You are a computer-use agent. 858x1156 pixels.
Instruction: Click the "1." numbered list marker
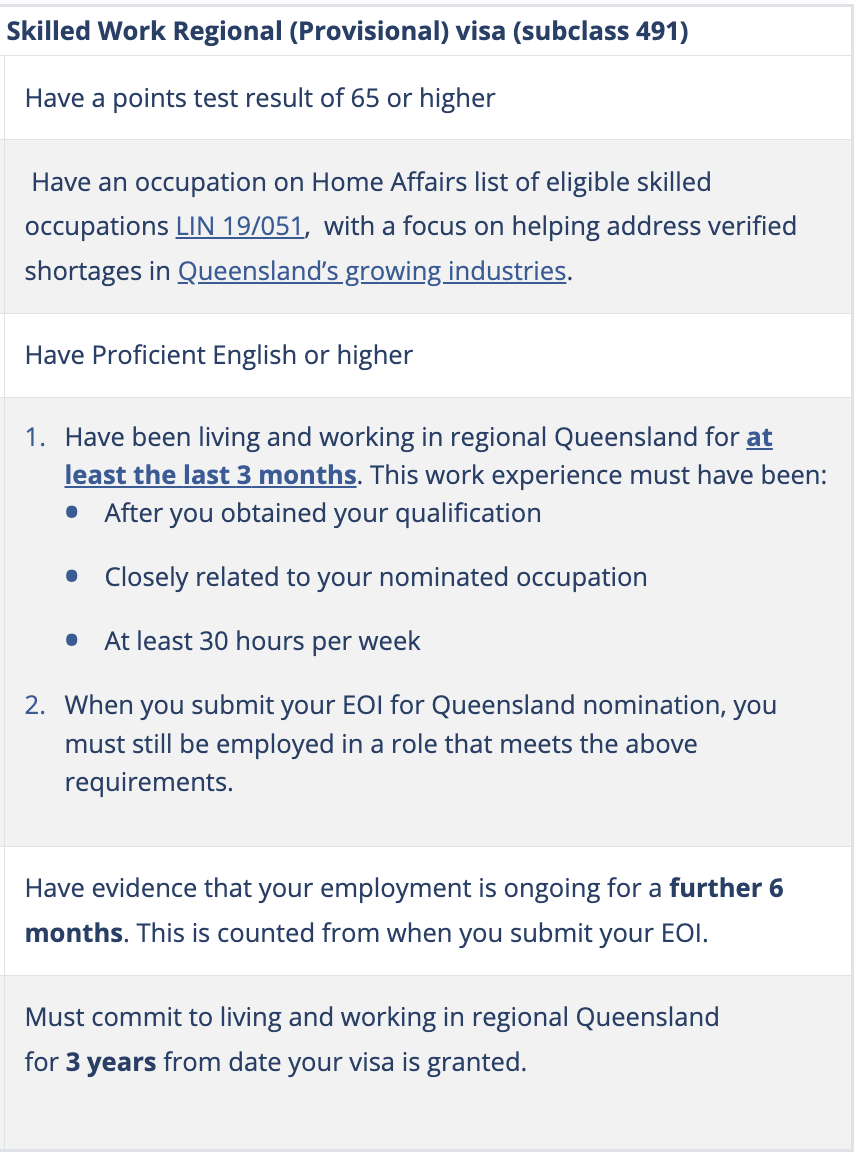click(36, 438)
